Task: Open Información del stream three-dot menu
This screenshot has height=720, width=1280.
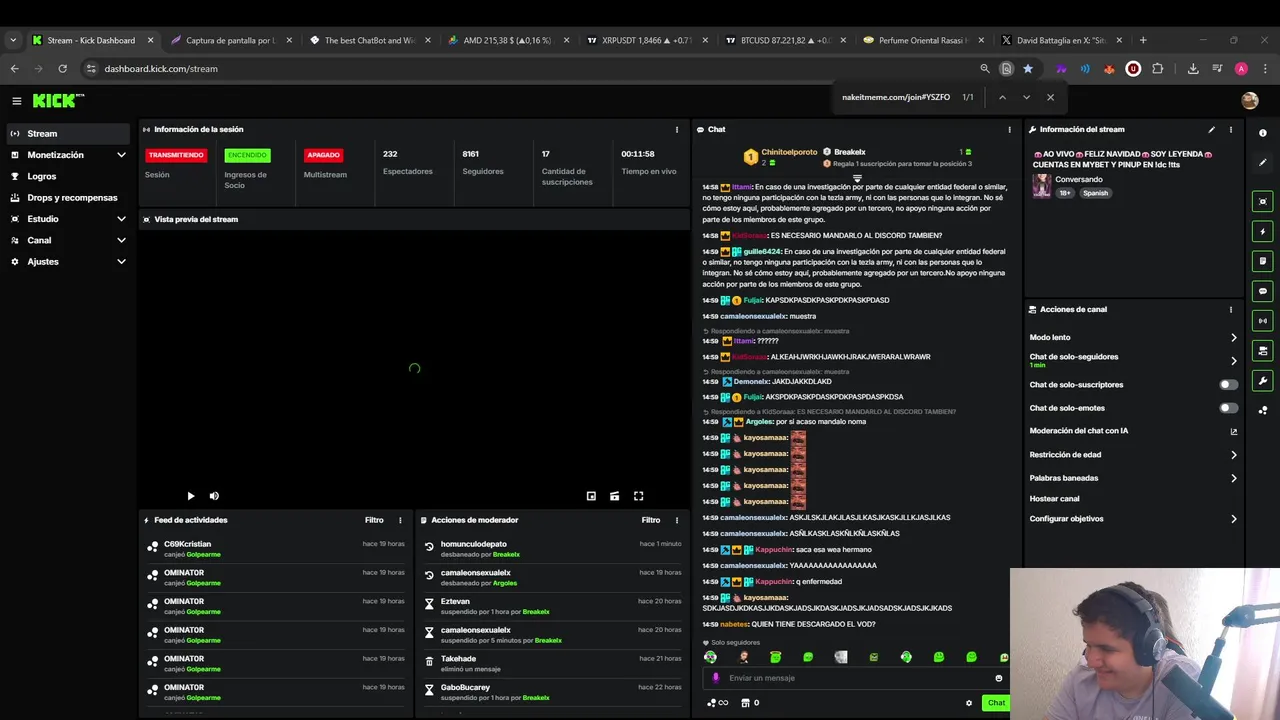Action: click(x=1231, y=129)
